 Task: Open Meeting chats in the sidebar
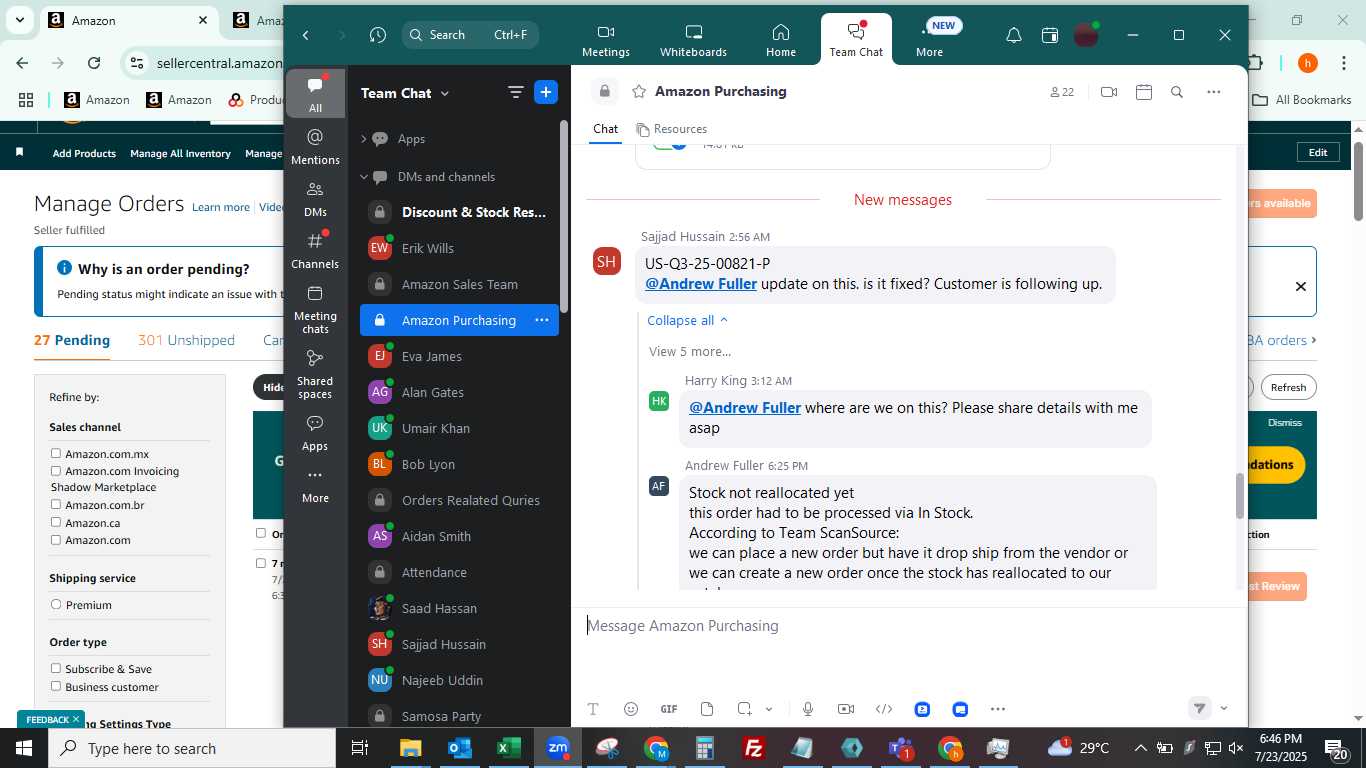coord(315,308)
